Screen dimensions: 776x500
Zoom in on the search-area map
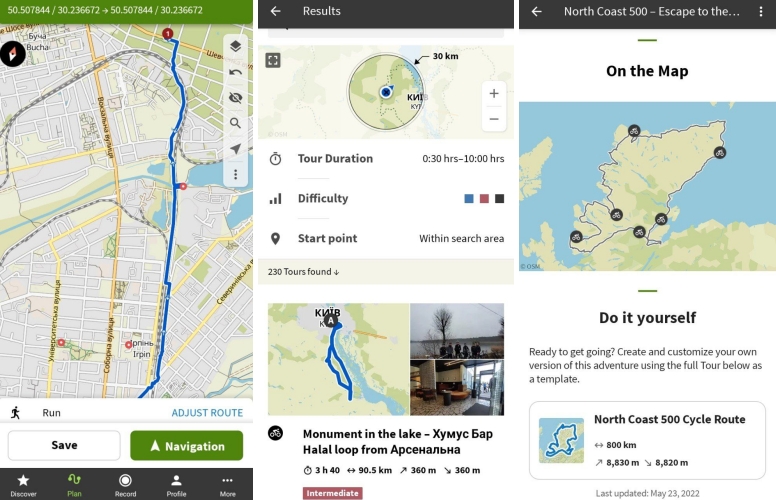point(494,94)
